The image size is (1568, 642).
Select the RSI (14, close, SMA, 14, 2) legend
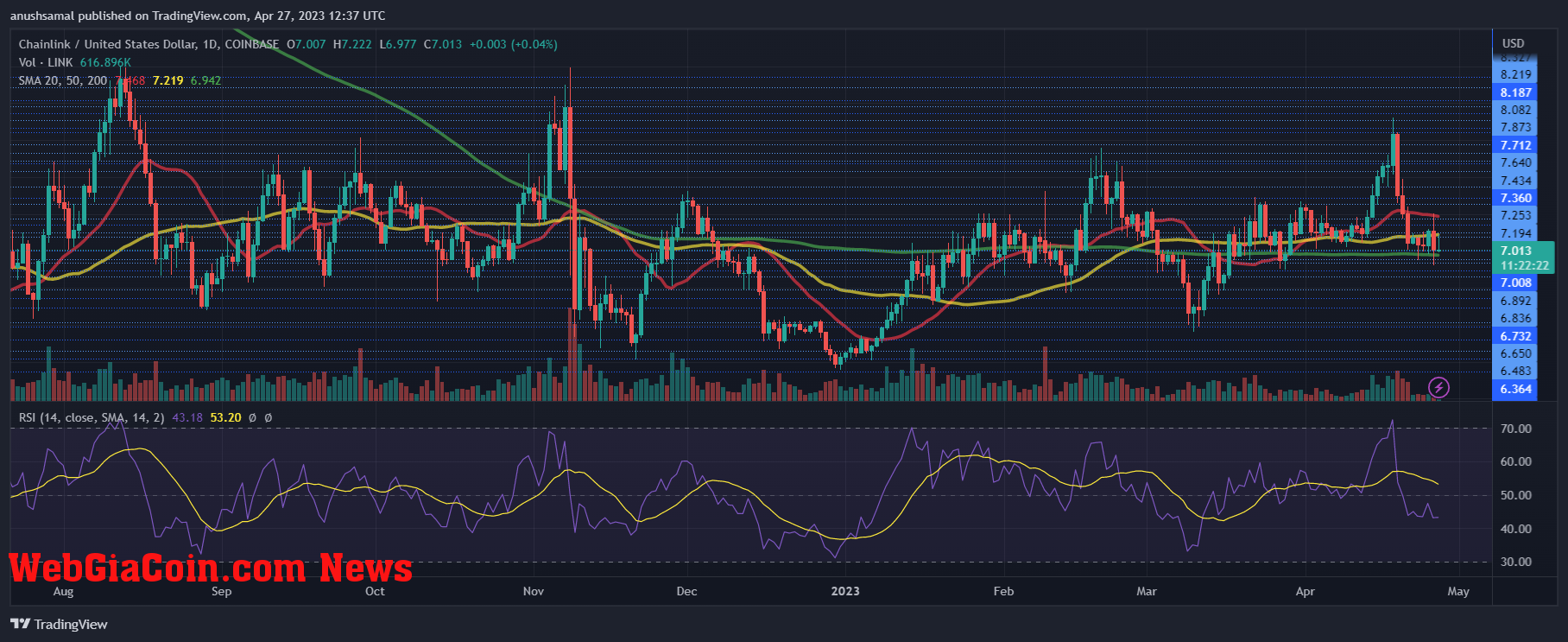pos(92,417)
